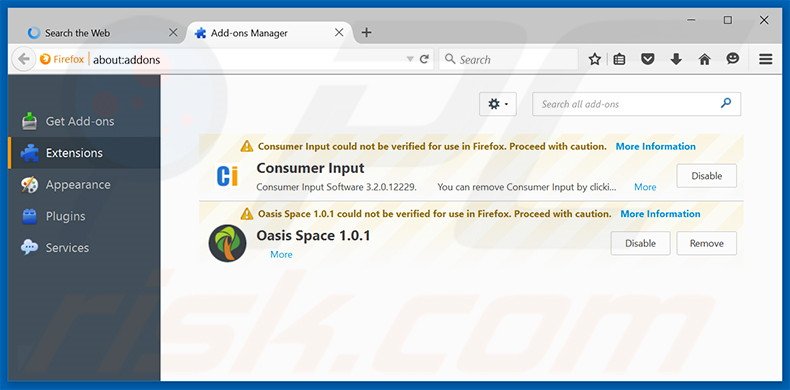Open Appearance category

pyautogui.click(x=84, y=184)
